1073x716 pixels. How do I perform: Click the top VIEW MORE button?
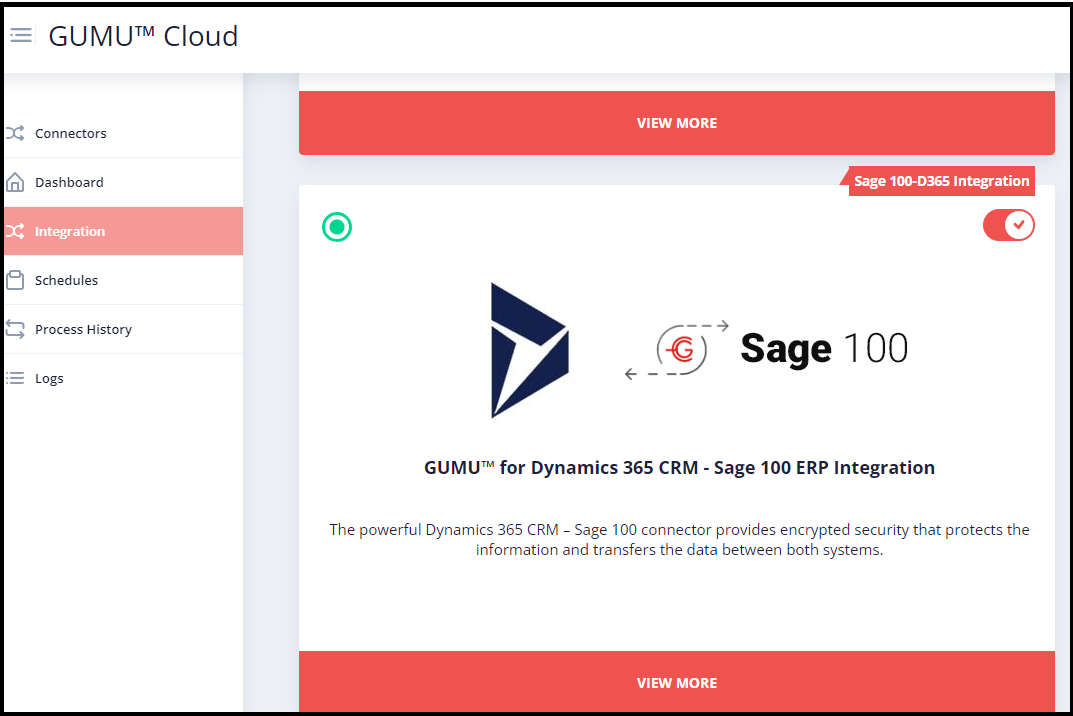(x=676, y=122)
